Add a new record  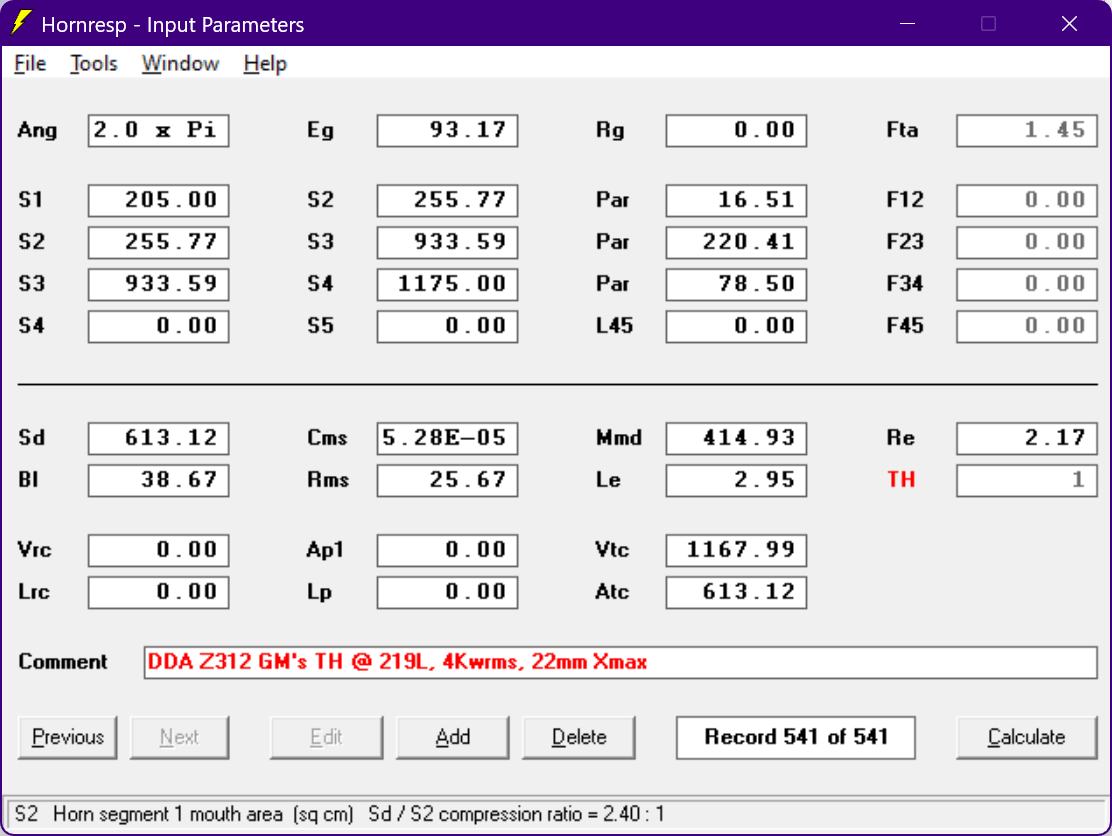pyautogui.click(x=452, y=737)
